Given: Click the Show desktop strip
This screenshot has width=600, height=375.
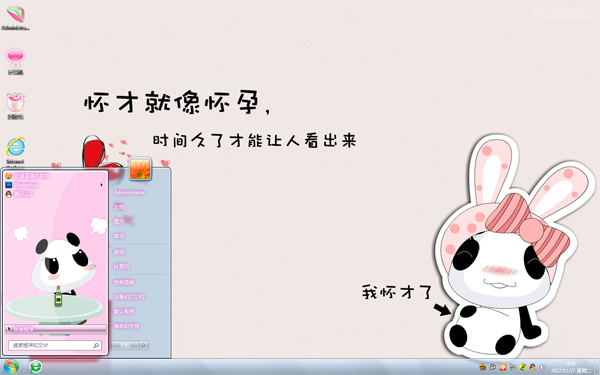Looking at the screenshot, I should click(x=597, y=367).
